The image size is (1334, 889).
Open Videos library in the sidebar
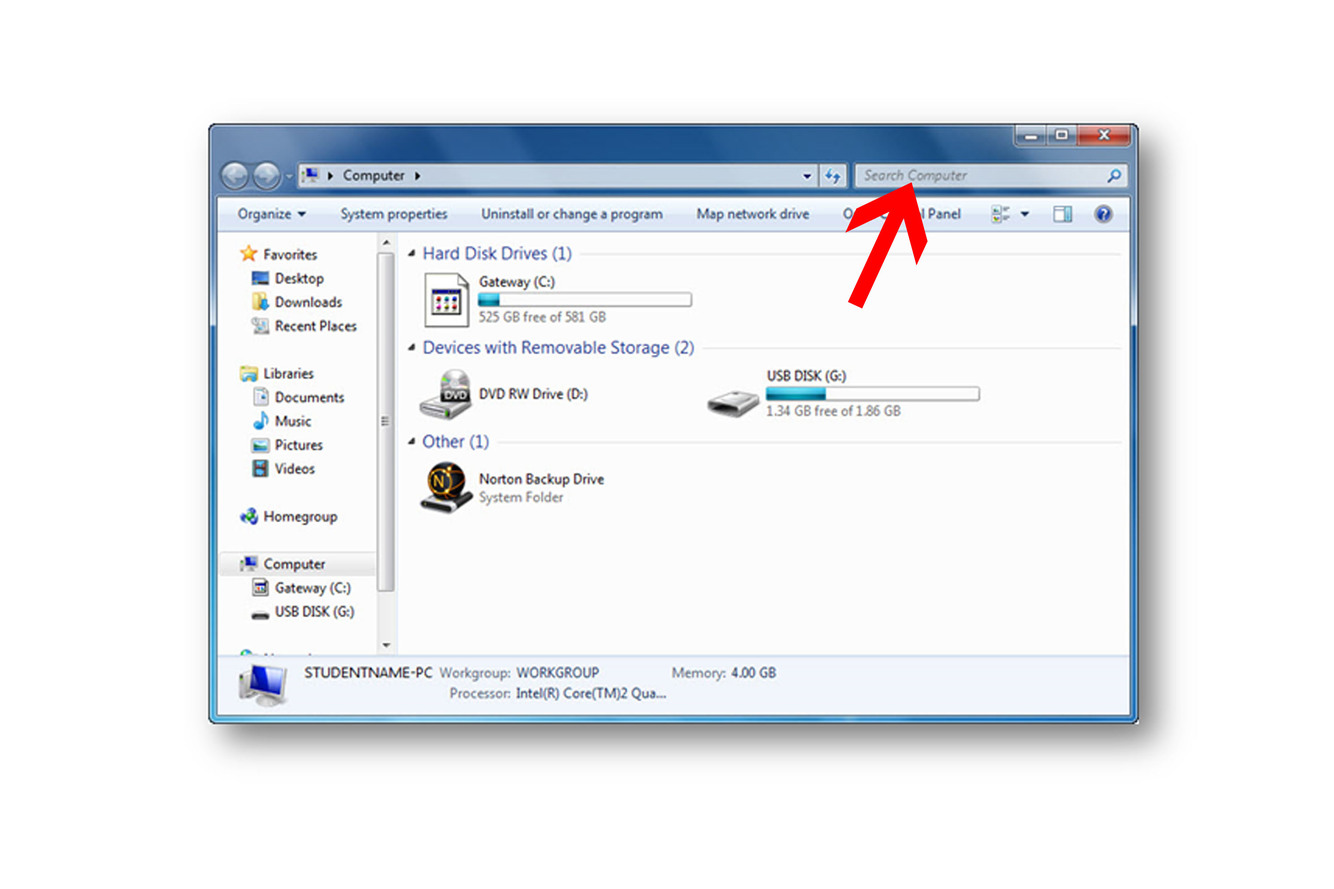(x=295, y=469)
